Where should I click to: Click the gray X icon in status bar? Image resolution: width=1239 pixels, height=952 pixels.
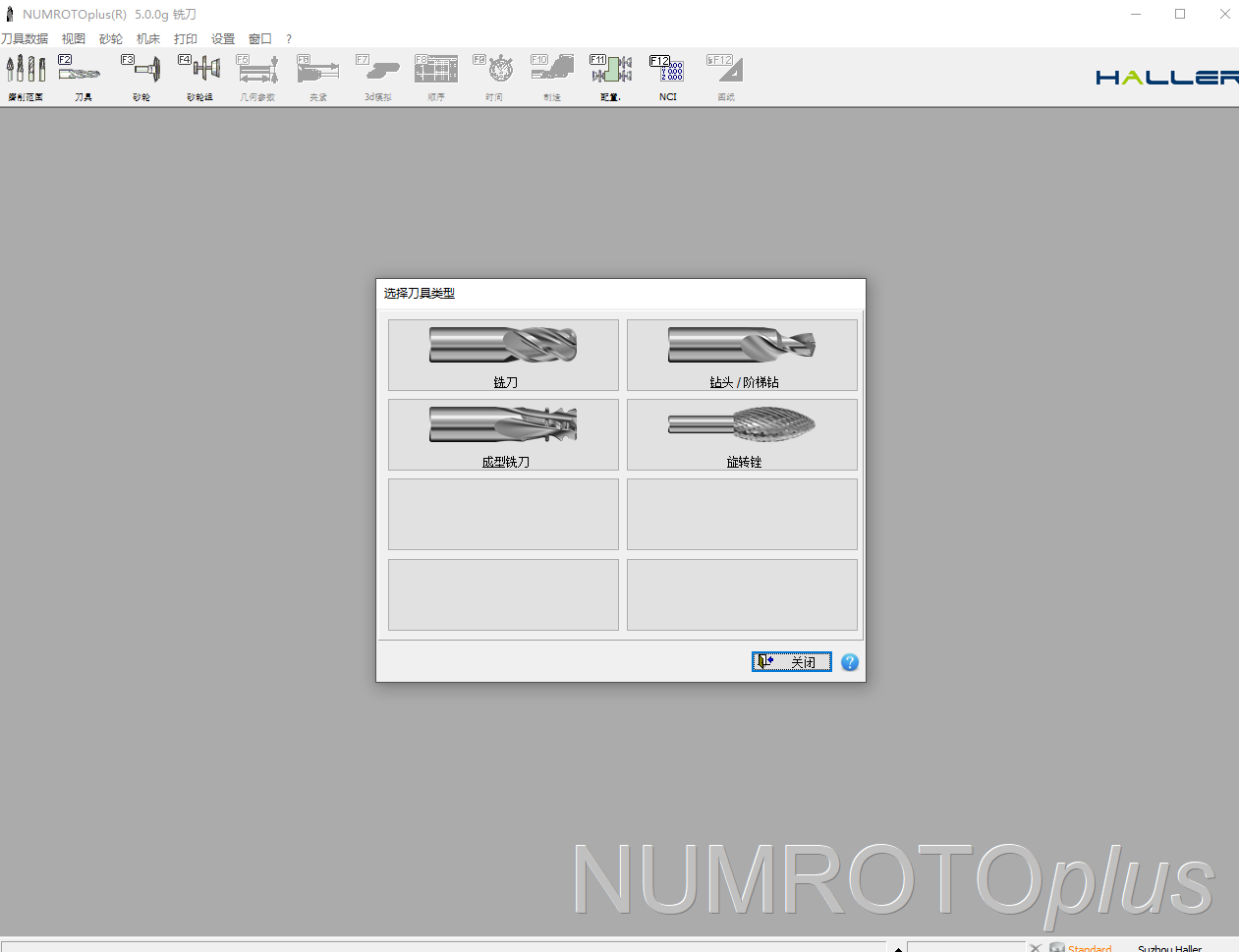[x=1035, y=947]
